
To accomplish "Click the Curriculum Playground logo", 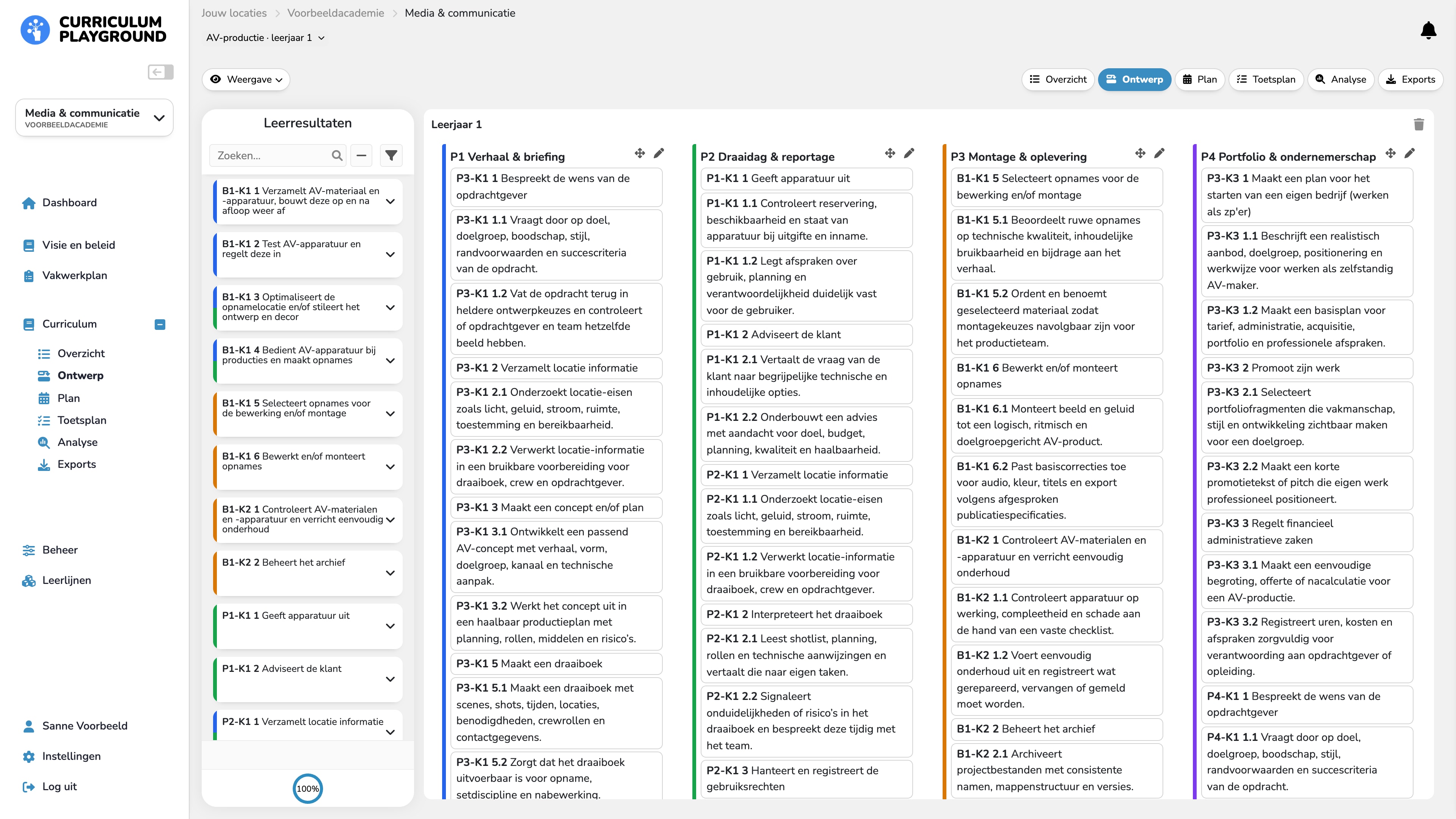I will pos(94,30).
